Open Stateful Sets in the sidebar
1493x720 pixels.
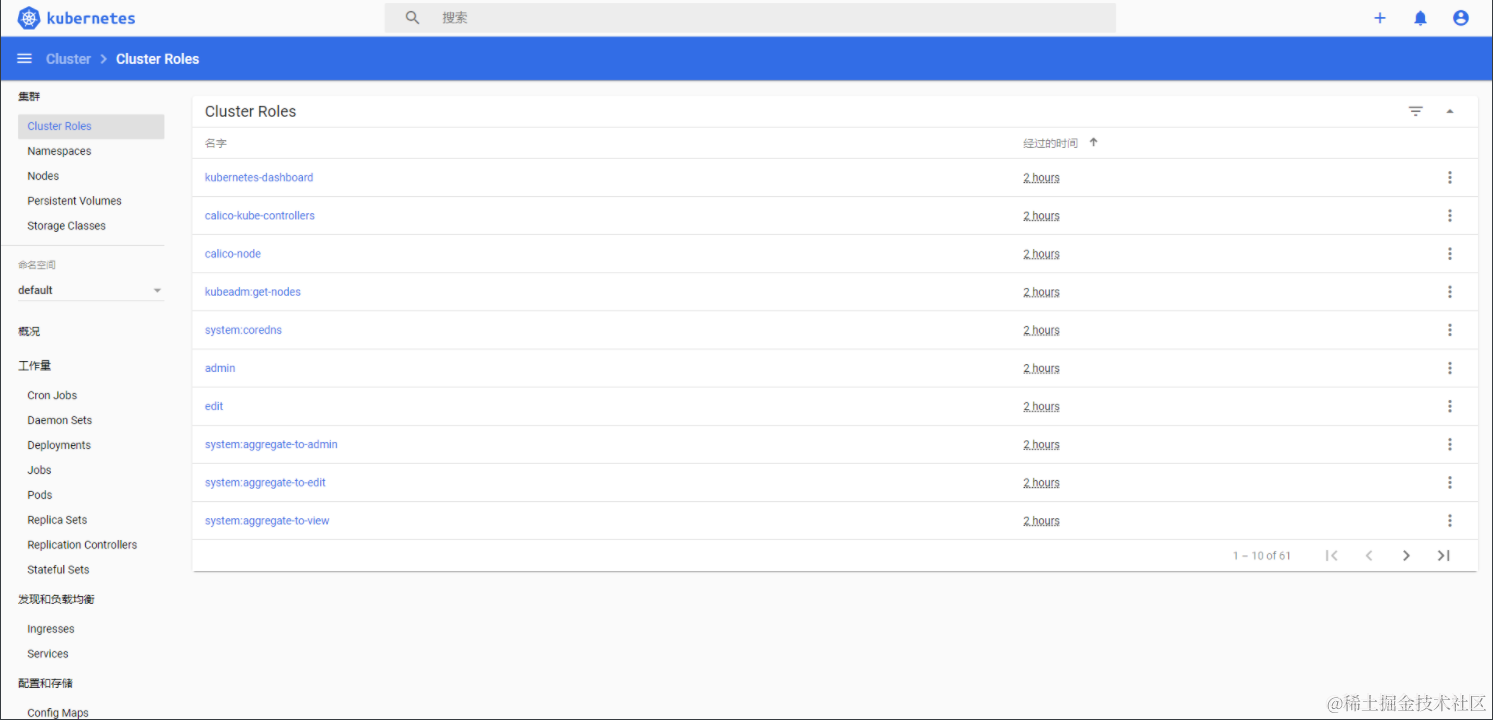(x=58, y=570)
